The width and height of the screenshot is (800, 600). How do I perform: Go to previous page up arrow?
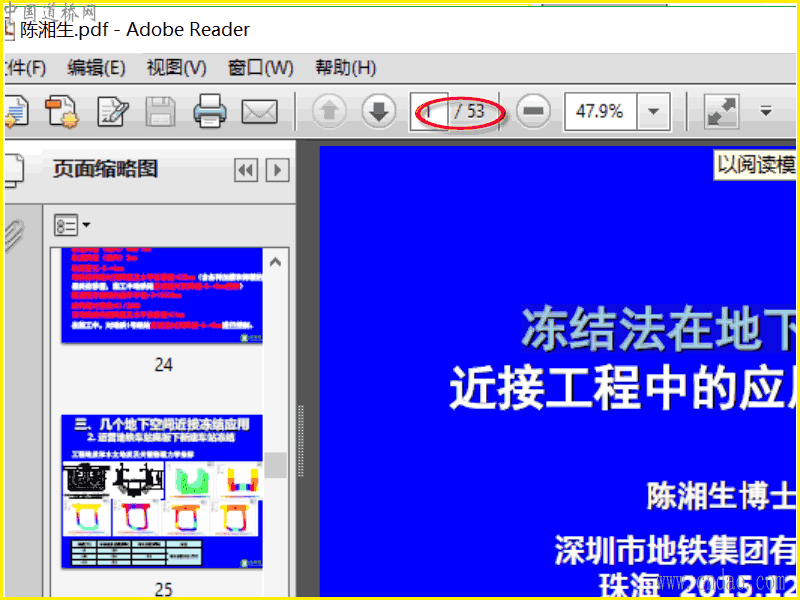tap(329, 111)
